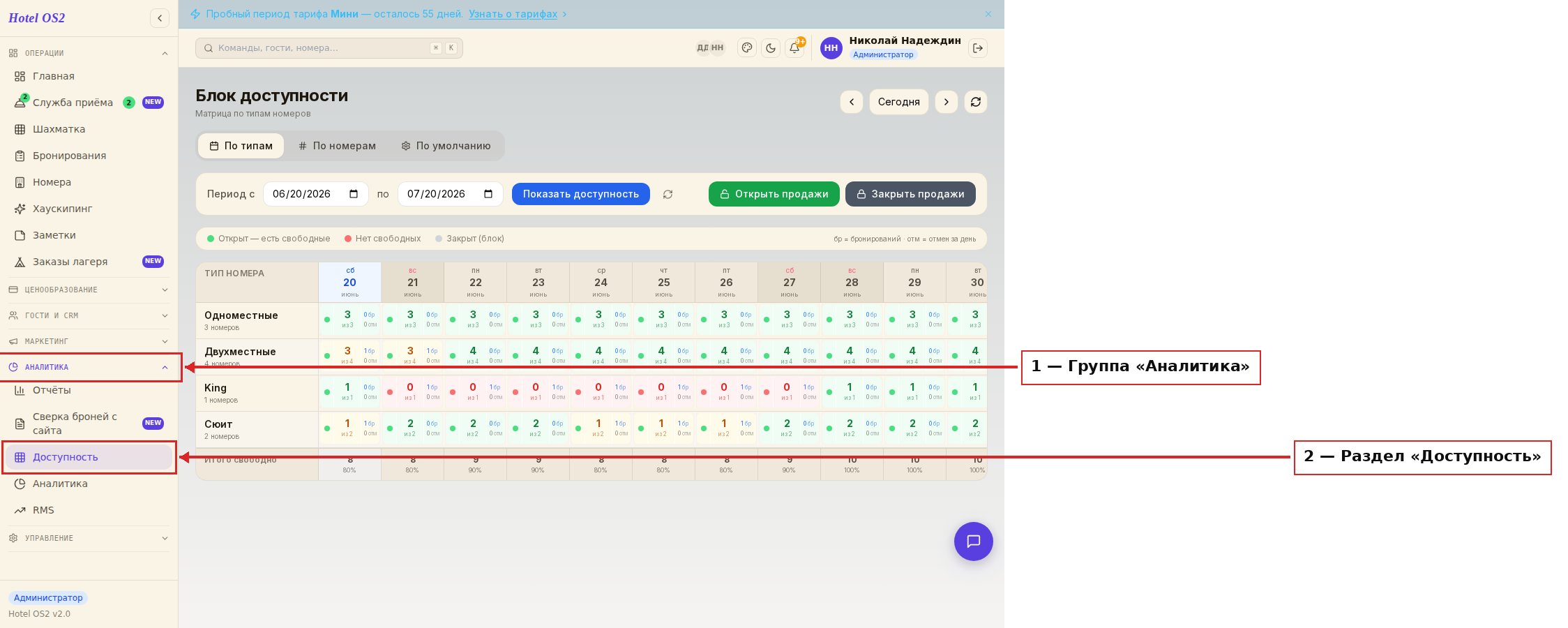This screenshot has width=1568, height=628.
Task: Switch to По номерам tab
Action: [337, 146]
